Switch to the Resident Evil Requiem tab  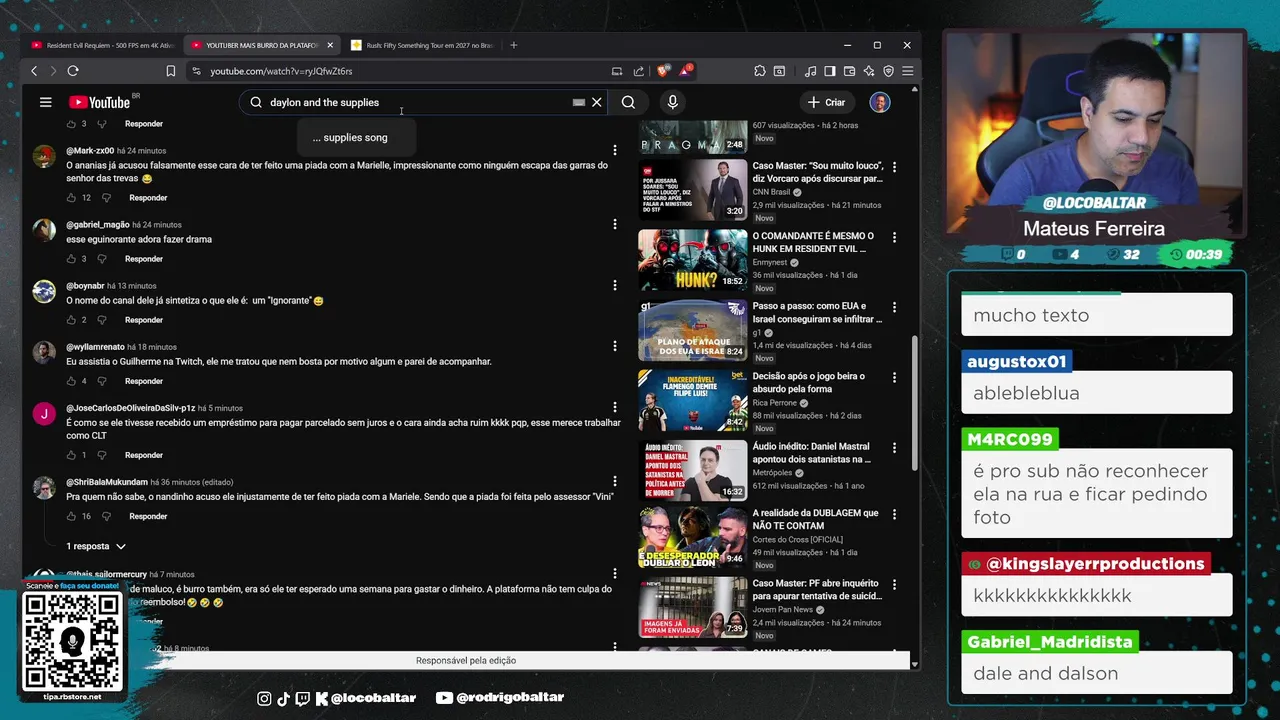[102, 45]
